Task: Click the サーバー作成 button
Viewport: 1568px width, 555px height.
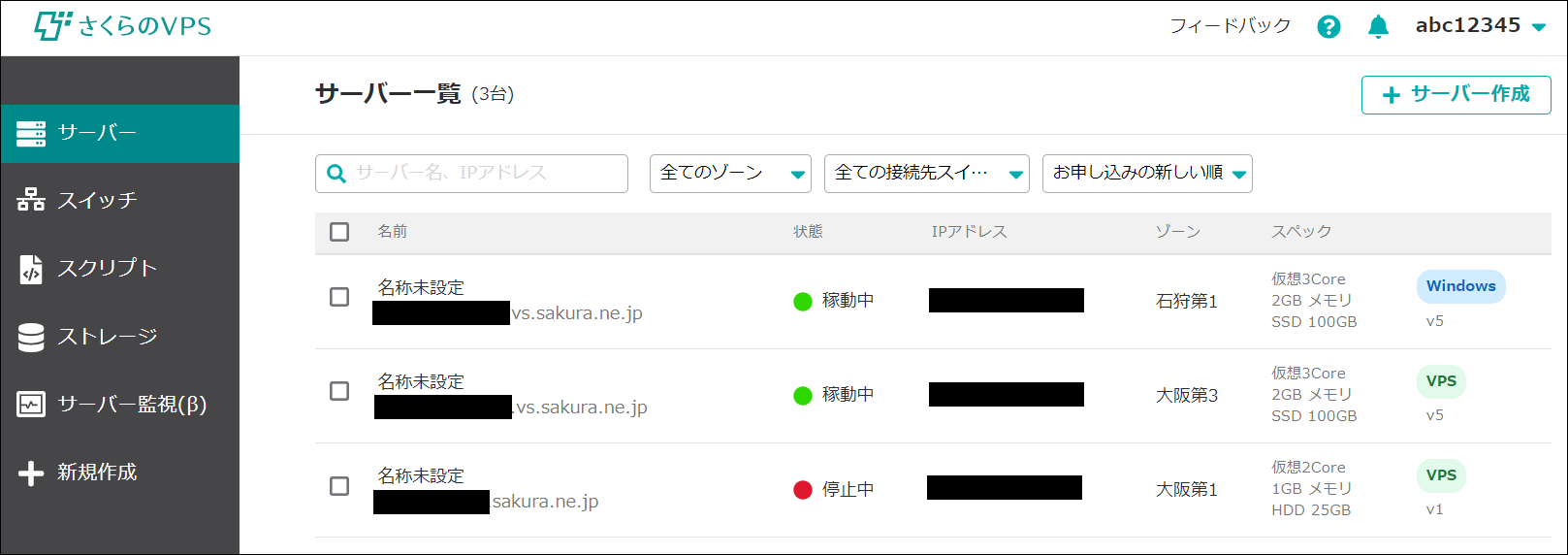Action: [x=1456, y=95]
